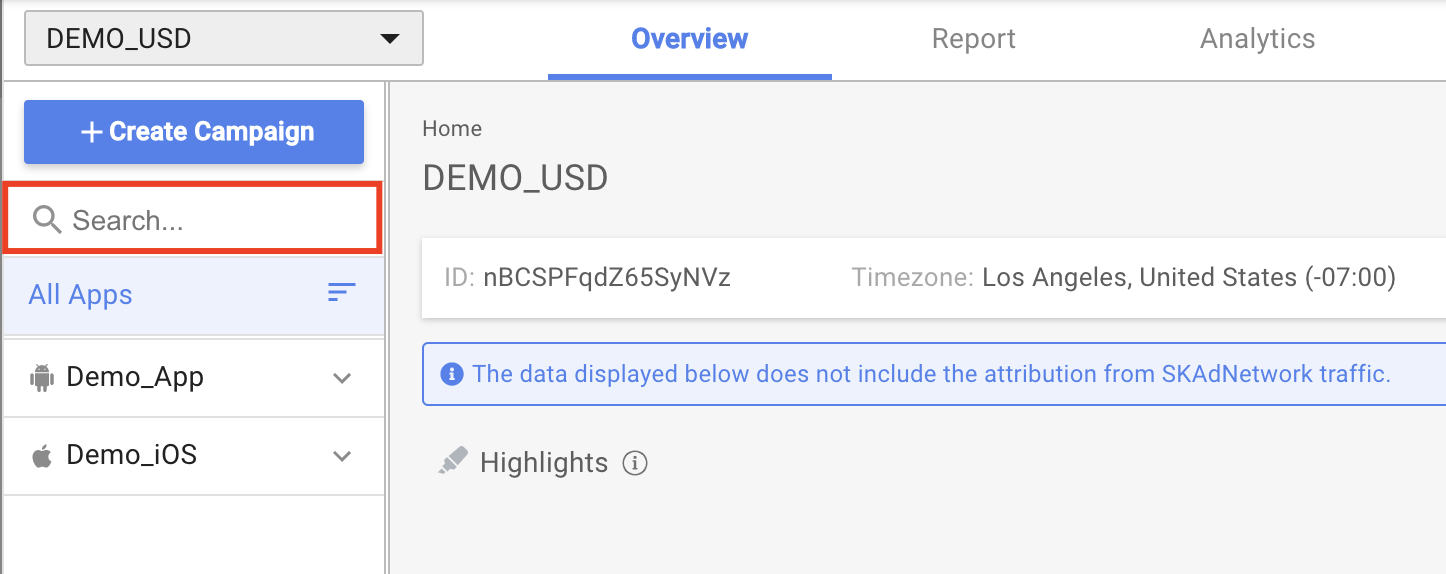Click the highlighter icon beside Highlights
Viewport: 1446px width, 574px height.
(453, 461)
